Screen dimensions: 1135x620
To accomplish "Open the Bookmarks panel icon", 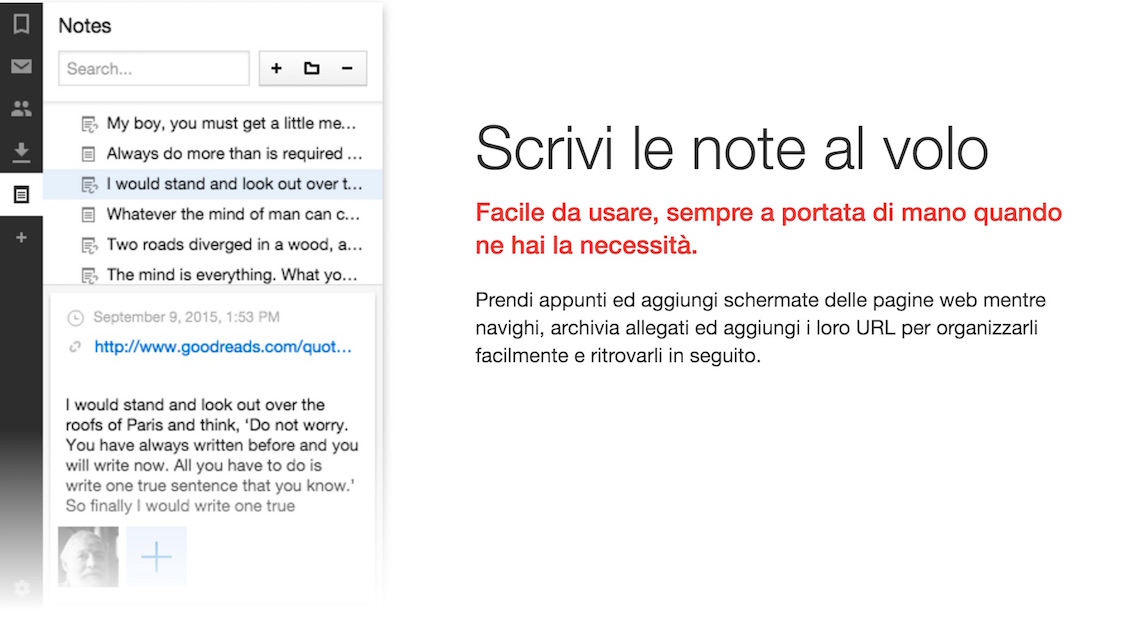I will [21, 24].
